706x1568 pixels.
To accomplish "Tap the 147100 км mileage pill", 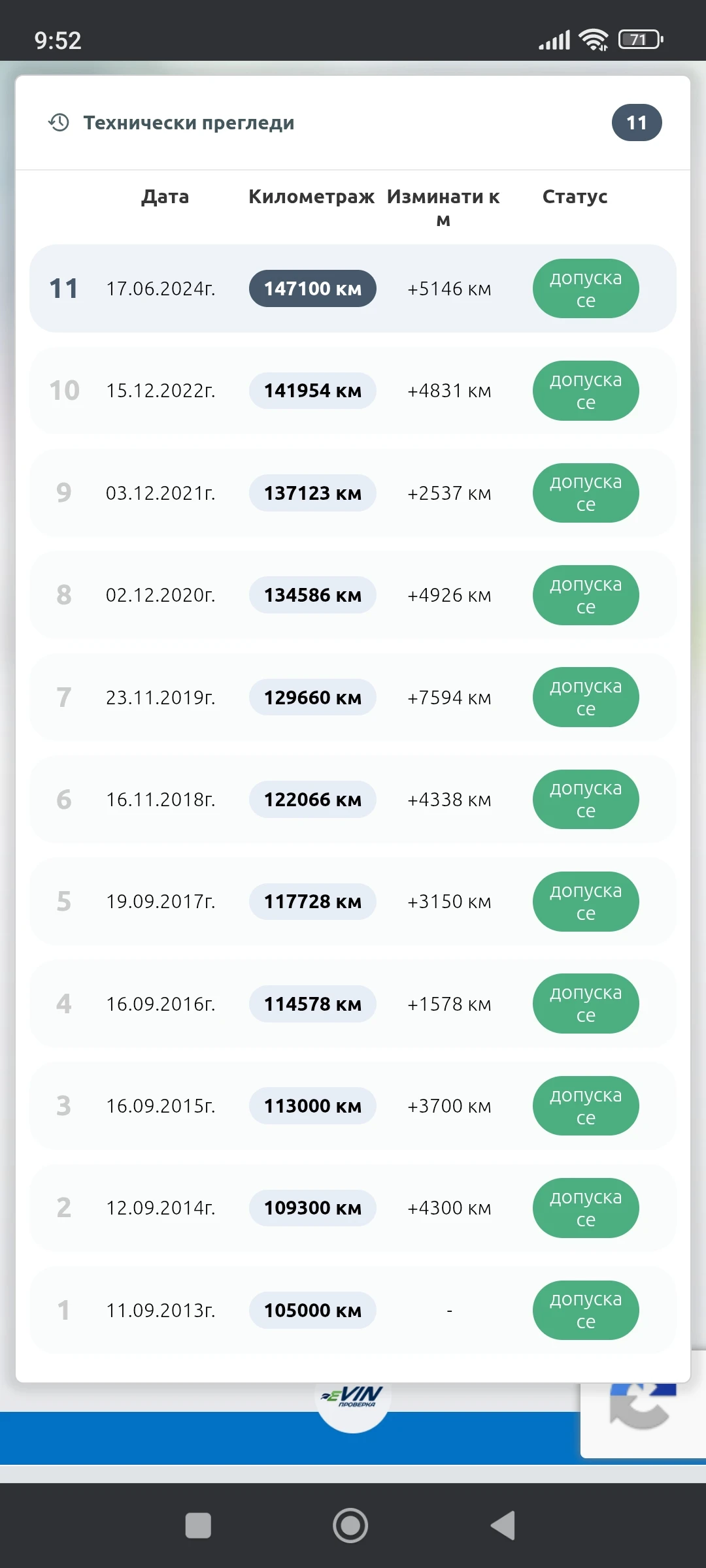I will pyautogui.click(x=312, y=288).
